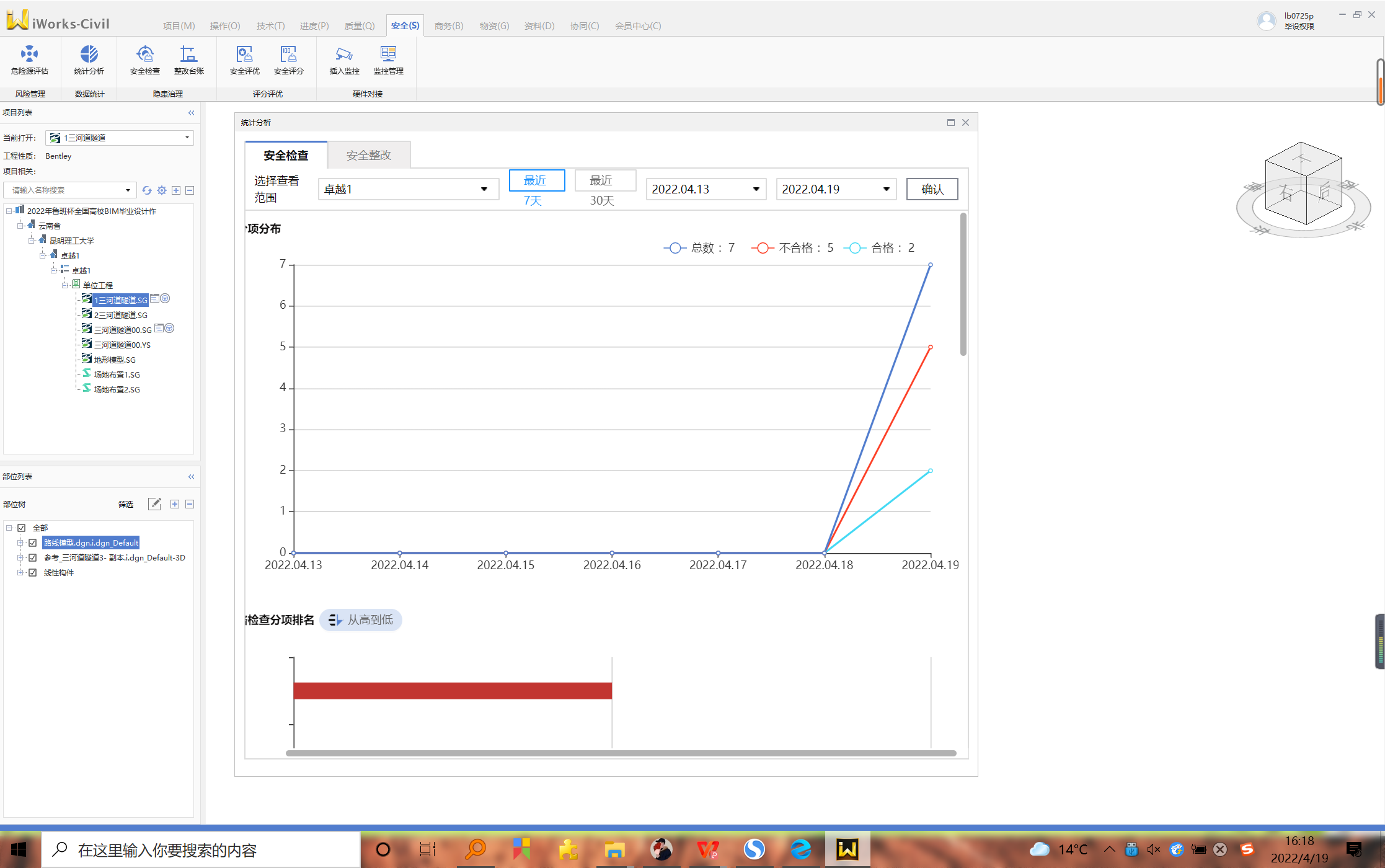Open 当前打开 project dropdown

pyautogui.click(x=120, y=138)
